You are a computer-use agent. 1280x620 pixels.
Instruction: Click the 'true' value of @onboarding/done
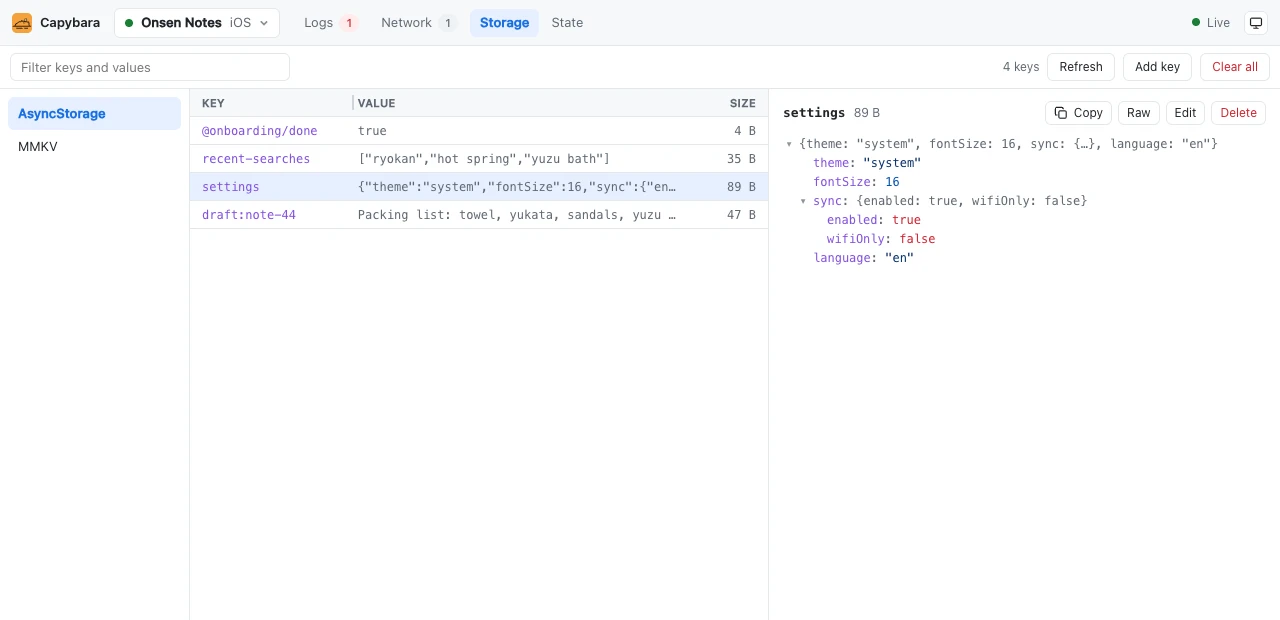tap(372, 131)
